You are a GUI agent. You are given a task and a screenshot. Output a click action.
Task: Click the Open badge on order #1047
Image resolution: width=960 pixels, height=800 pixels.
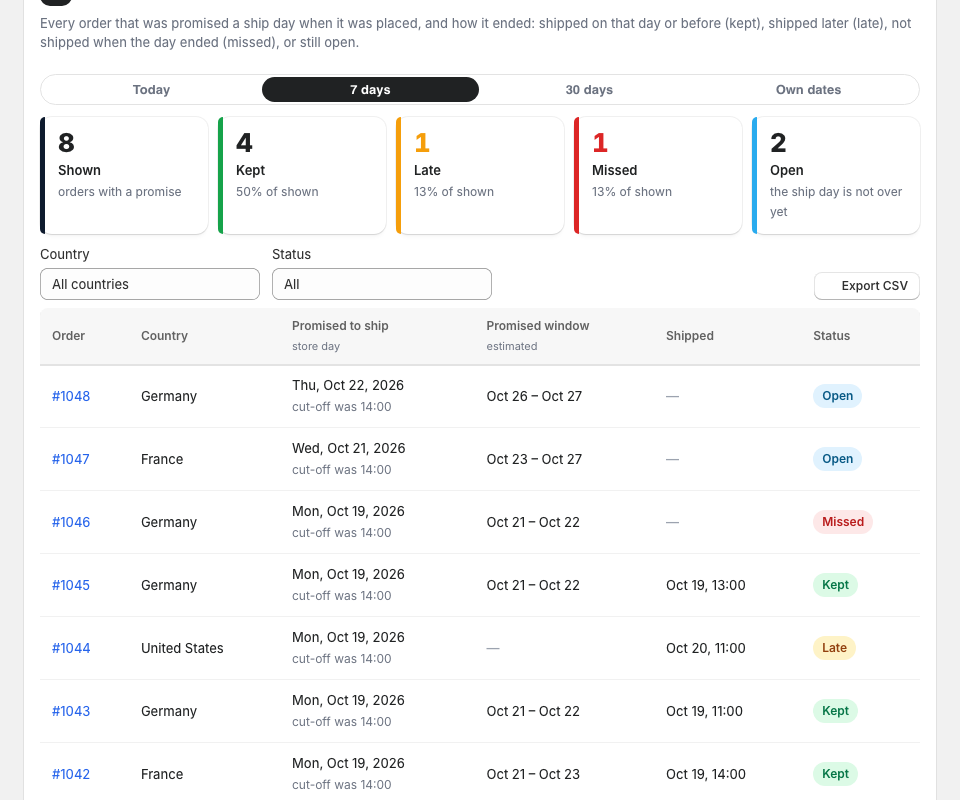tap(837, 459)
